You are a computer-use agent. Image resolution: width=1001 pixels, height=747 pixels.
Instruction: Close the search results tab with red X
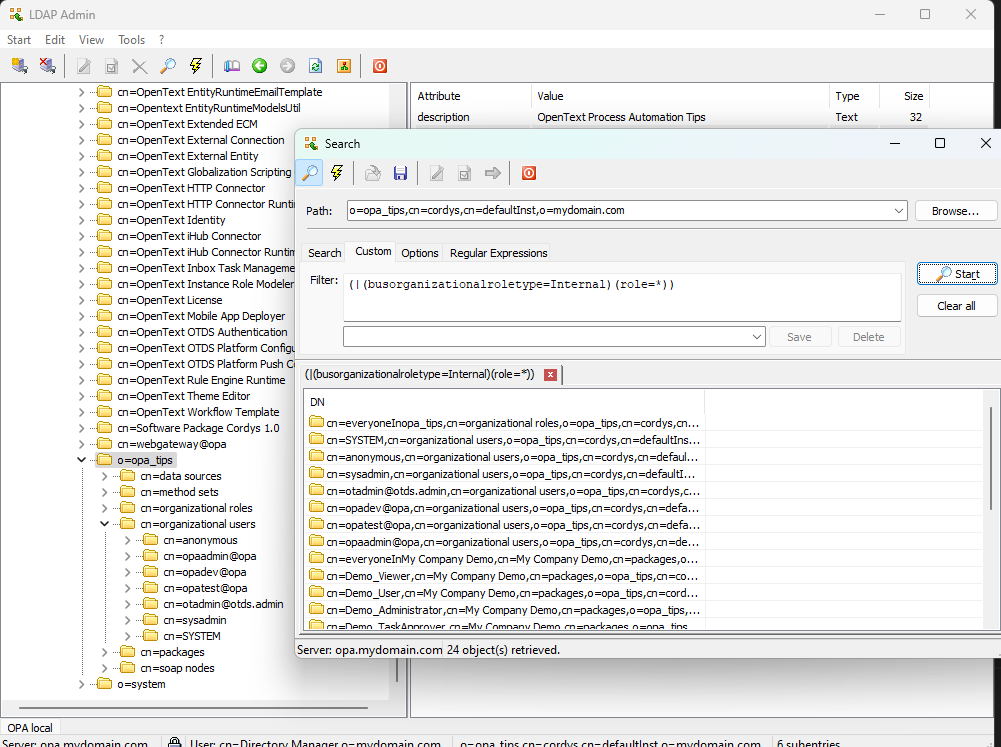point(551,374)
